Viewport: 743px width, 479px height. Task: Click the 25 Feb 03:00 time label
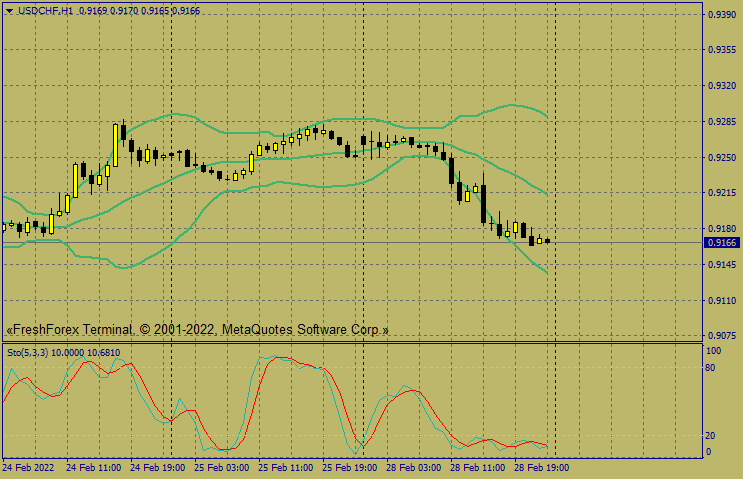221,468
